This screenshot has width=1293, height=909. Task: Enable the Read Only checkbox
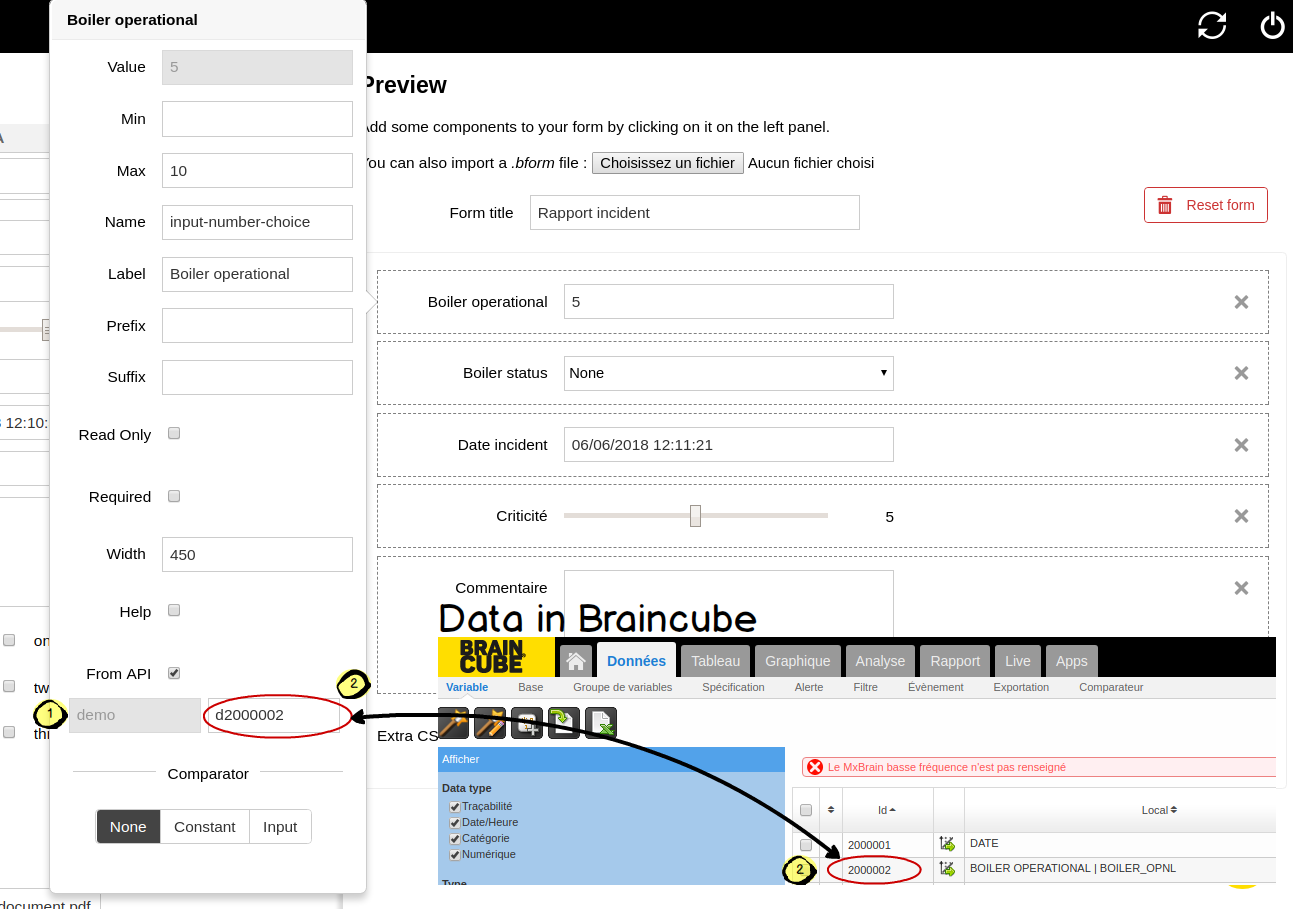tap(174, 434)
